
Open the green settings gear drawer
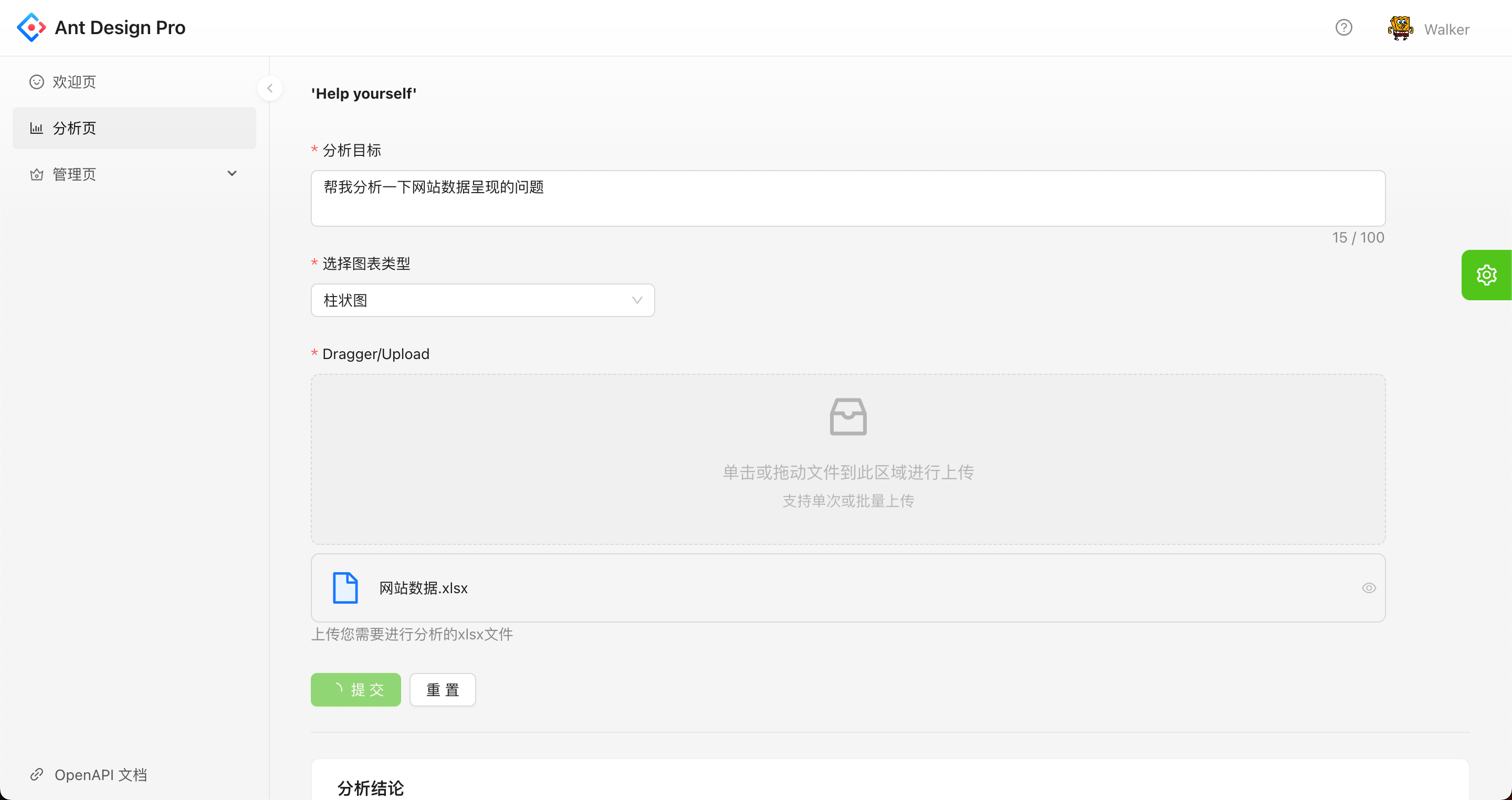point(1486,275)
